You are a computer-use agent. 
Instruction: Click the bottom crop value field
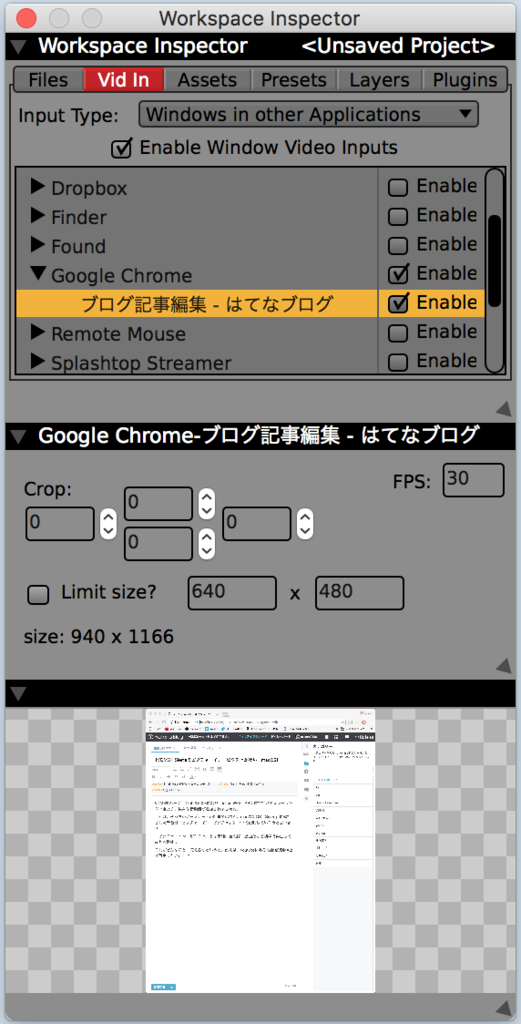[x=159, y=543]
